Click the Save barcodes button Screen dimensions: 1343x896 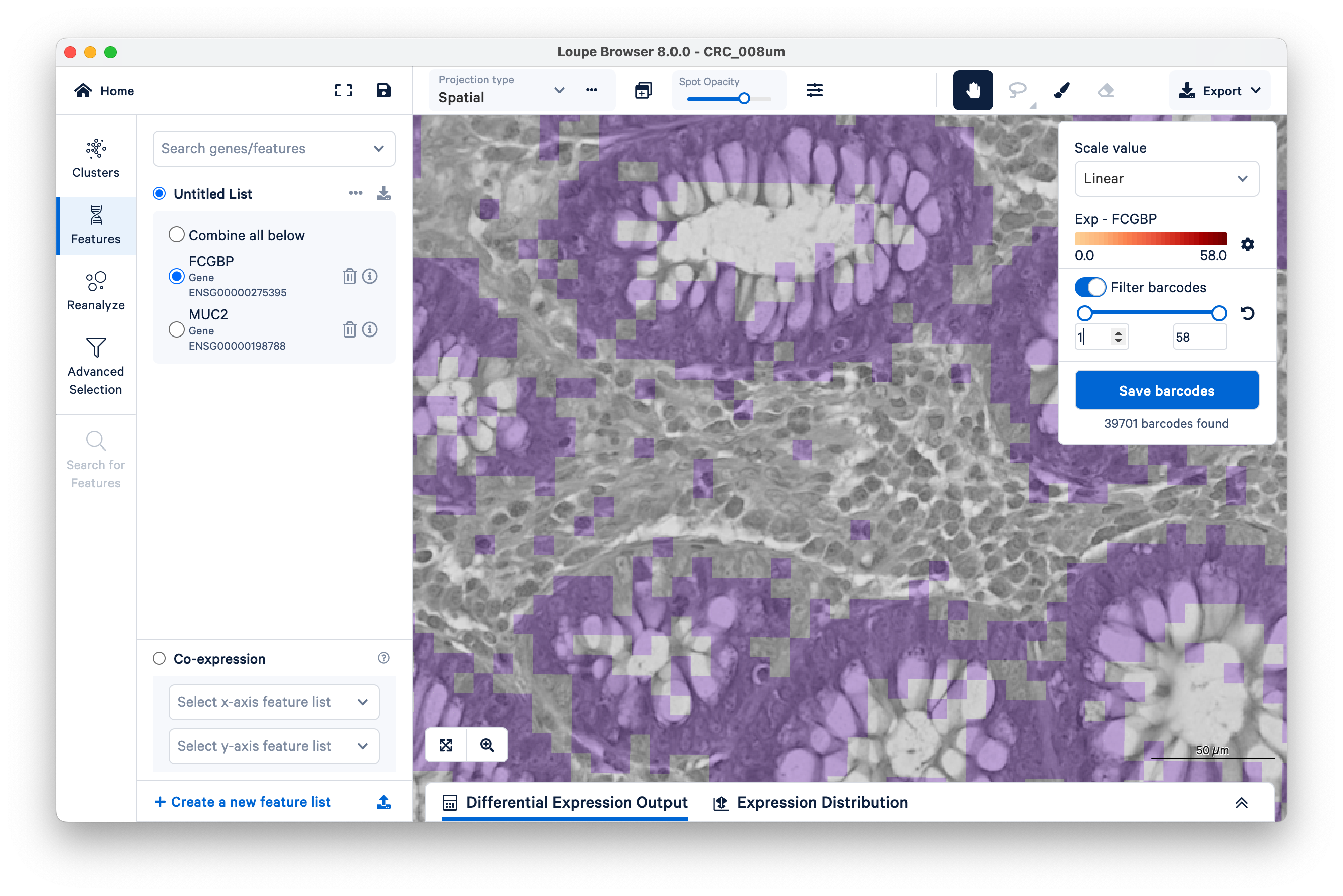[x=1166, y=390]
